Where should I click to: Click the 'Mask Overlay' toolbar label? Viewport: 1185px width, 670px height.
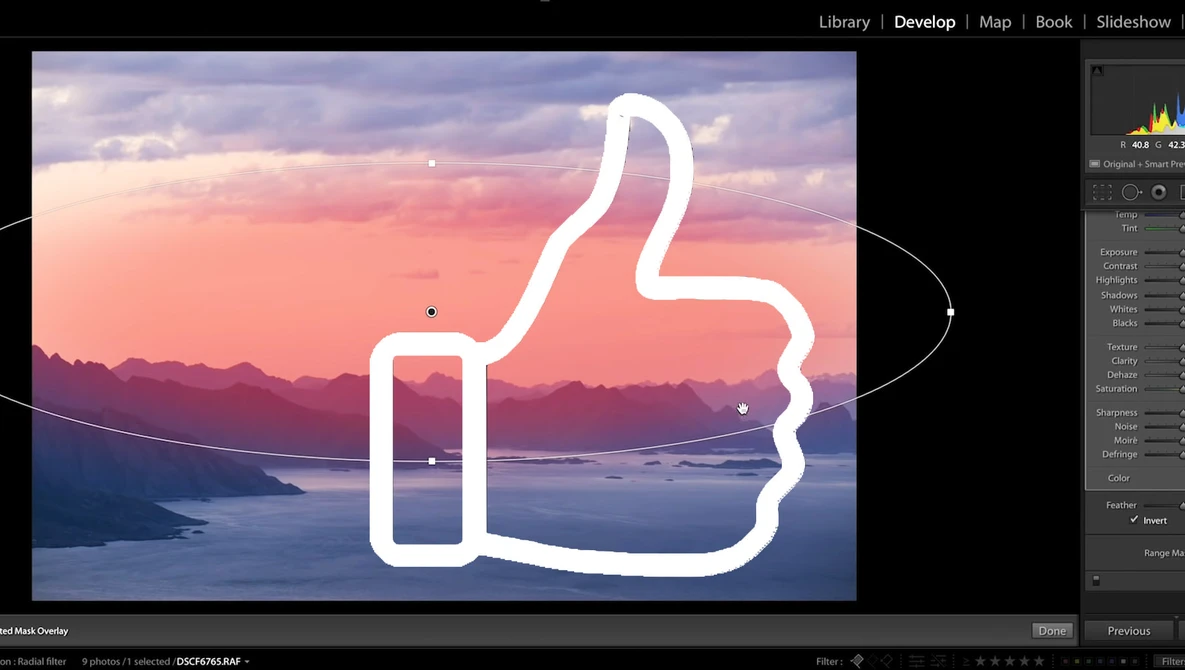point(41,631)
